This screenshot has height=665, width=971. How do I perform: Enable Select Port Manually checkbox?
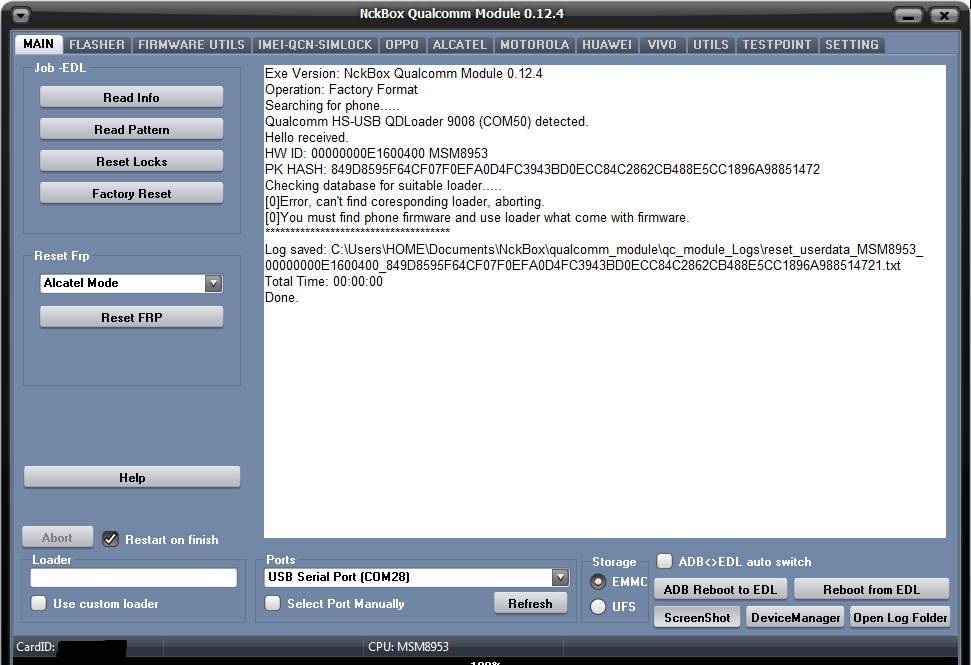coord(272,603)
